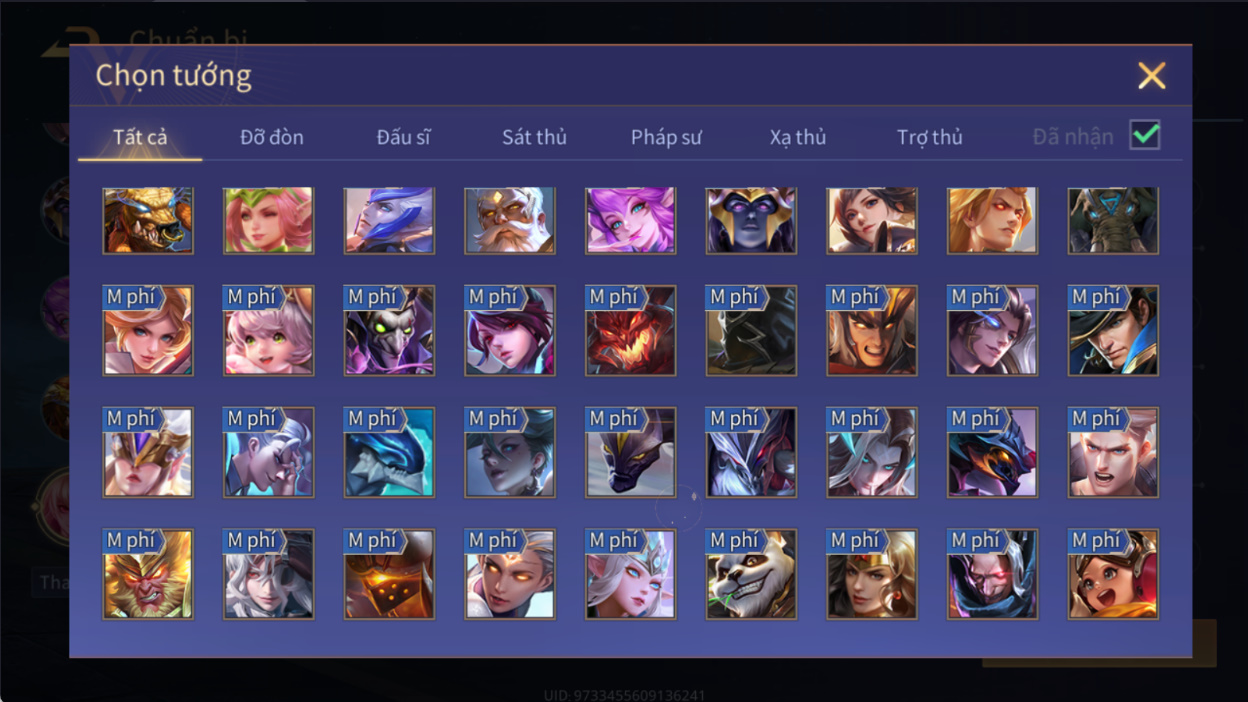1248x702 pixels.
Task: Filter heroes by Pháp sư tab
Action: (x=666, y=137)
